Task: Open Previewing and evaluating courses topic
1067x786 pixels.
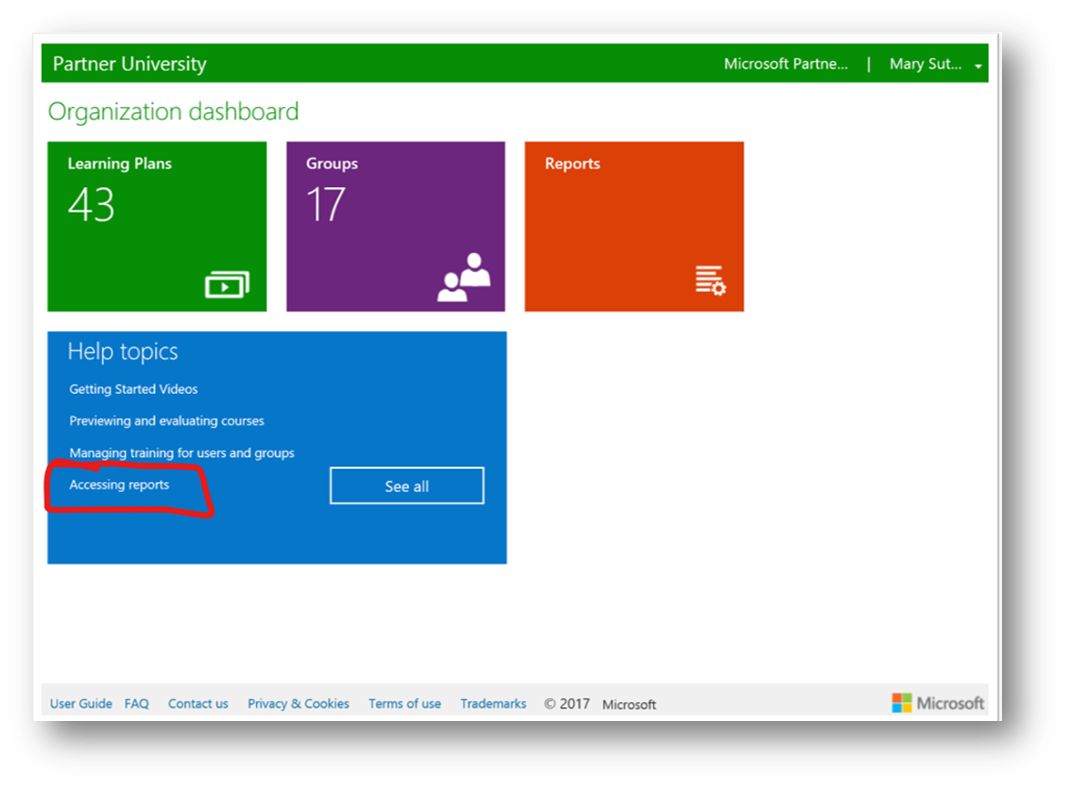Action: pos(167,421)
